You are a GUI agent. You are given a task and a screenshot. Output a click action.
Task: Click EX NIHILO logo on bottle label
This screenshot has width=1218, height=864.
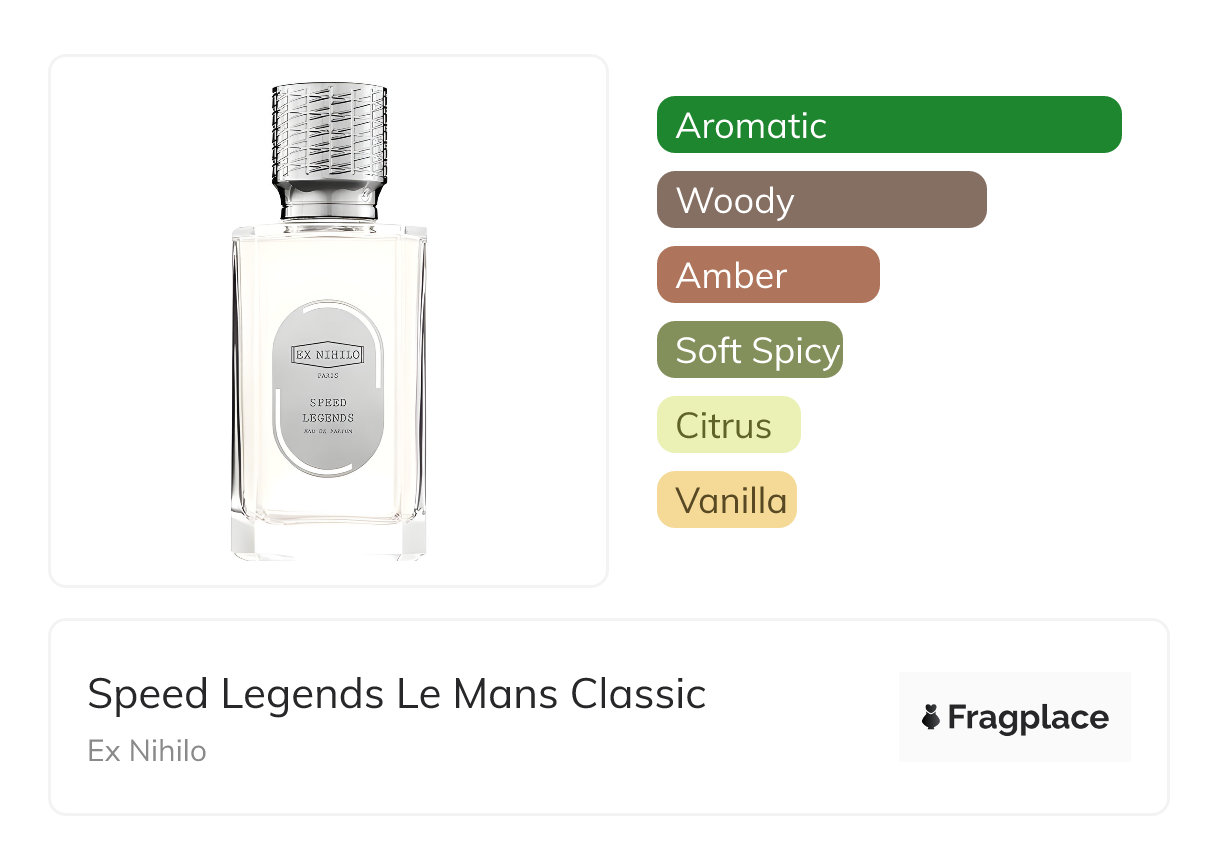[328, 354]
